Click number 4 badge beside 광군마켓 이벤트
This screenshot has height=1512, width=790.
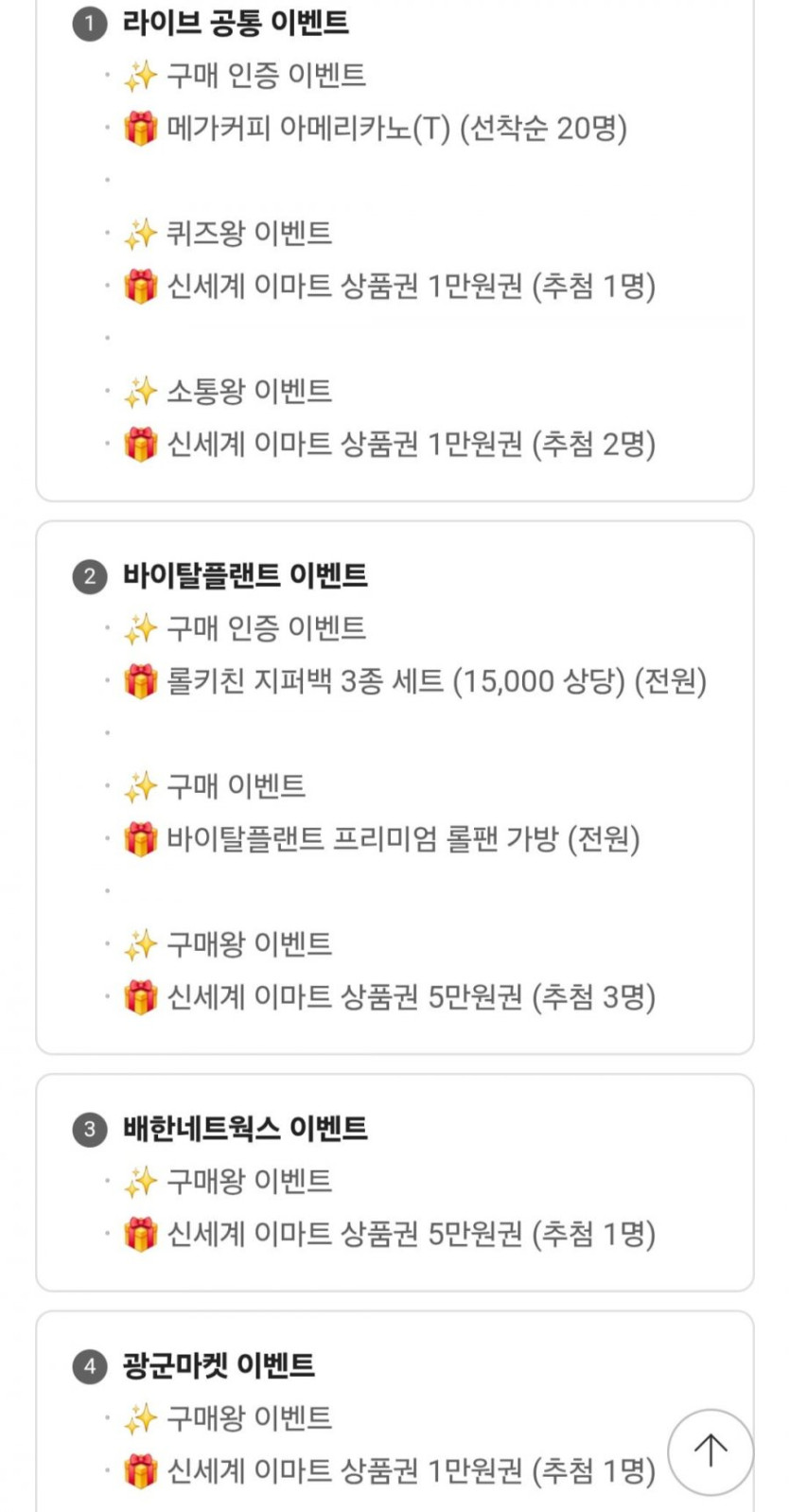pyautogui.click(x=90, y=1365)
